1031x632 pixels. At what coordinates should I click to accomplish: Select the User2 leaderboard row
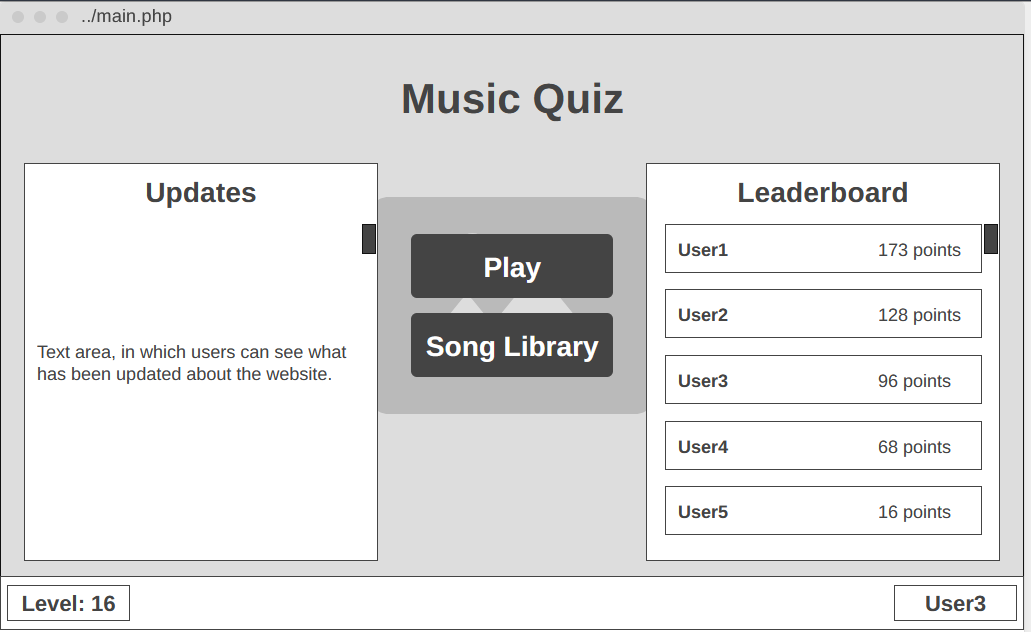pyautogui.click(x=823, y=314)
